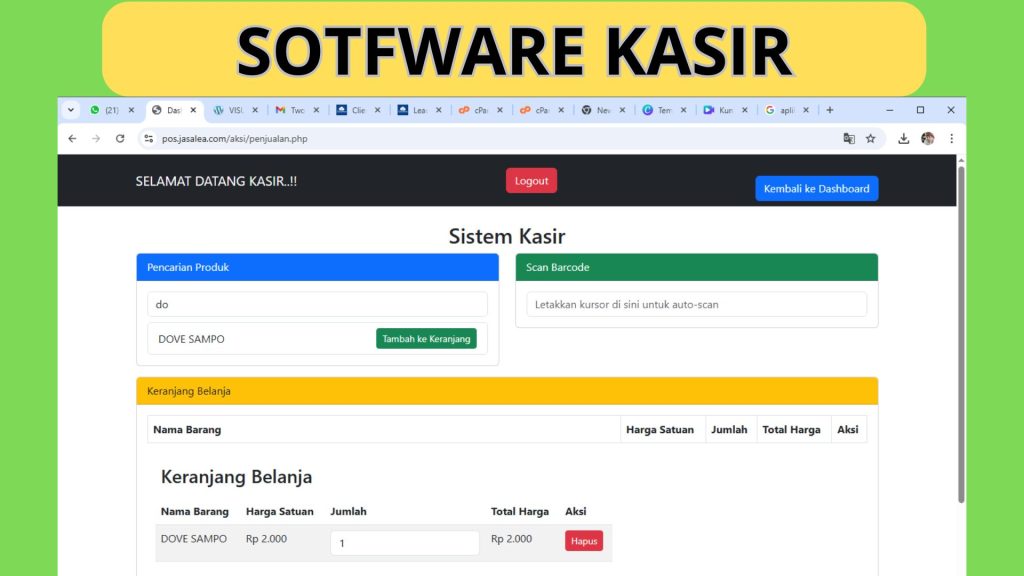
Task: Click Hapus to remove DOVE SAMPO
Action: [584, 540]
